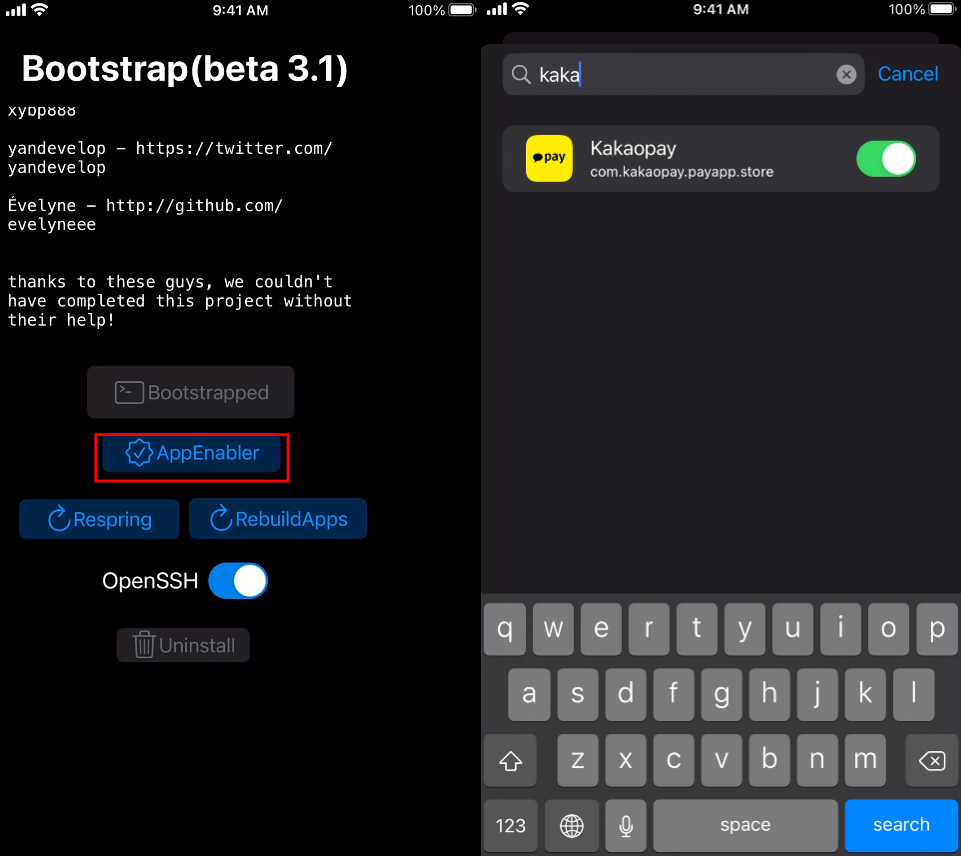Tap the h key

769,694
